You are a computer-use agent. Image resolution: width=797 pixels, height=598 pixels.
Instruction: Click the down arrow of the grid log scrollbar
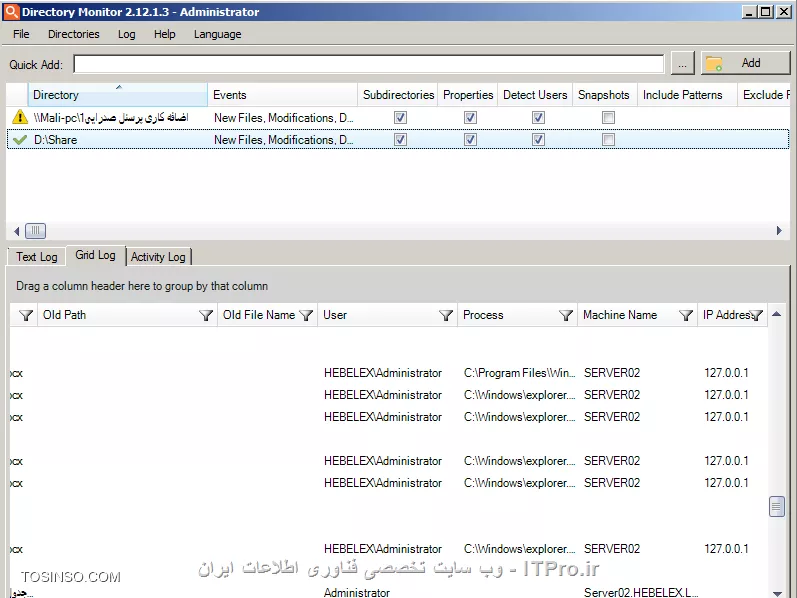point(777,593)
